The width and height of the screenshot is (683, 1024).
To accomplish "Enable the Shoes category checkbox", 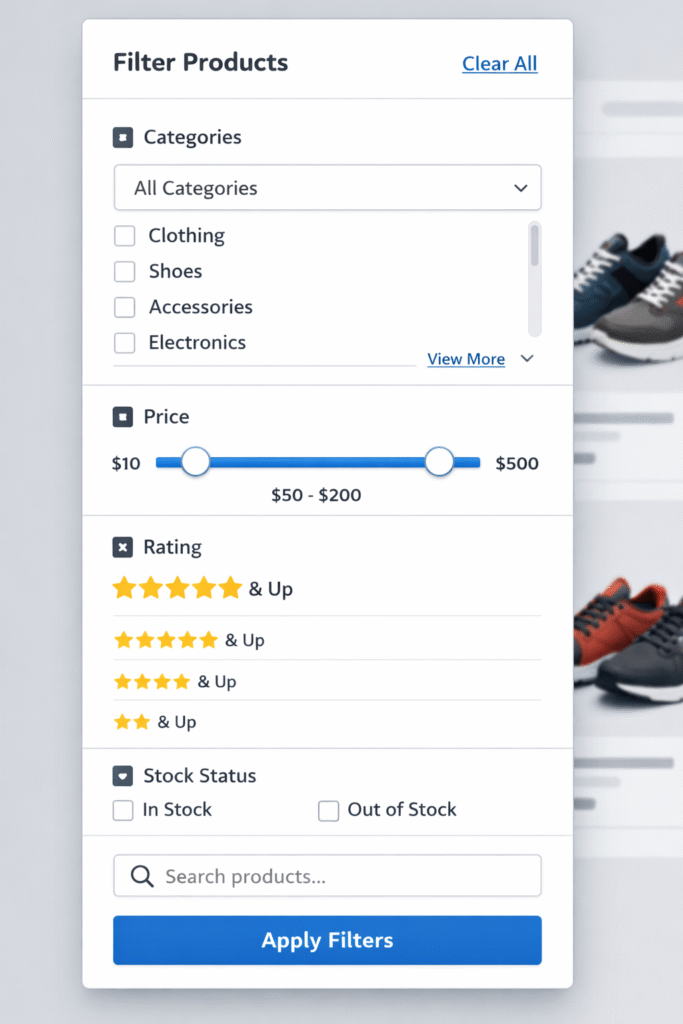I will tap(125, 272).
